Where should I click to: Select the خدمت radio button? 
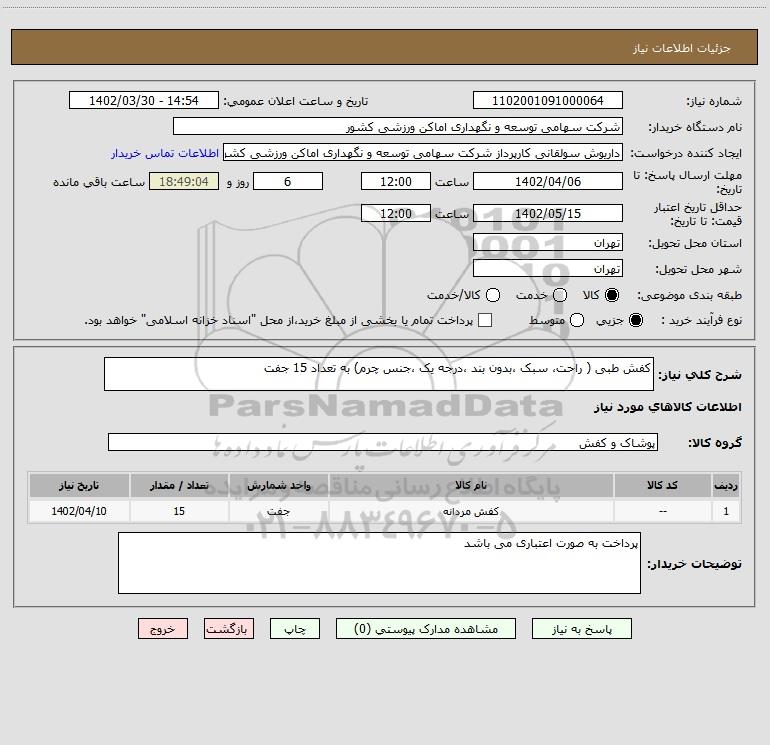point(560,295)
